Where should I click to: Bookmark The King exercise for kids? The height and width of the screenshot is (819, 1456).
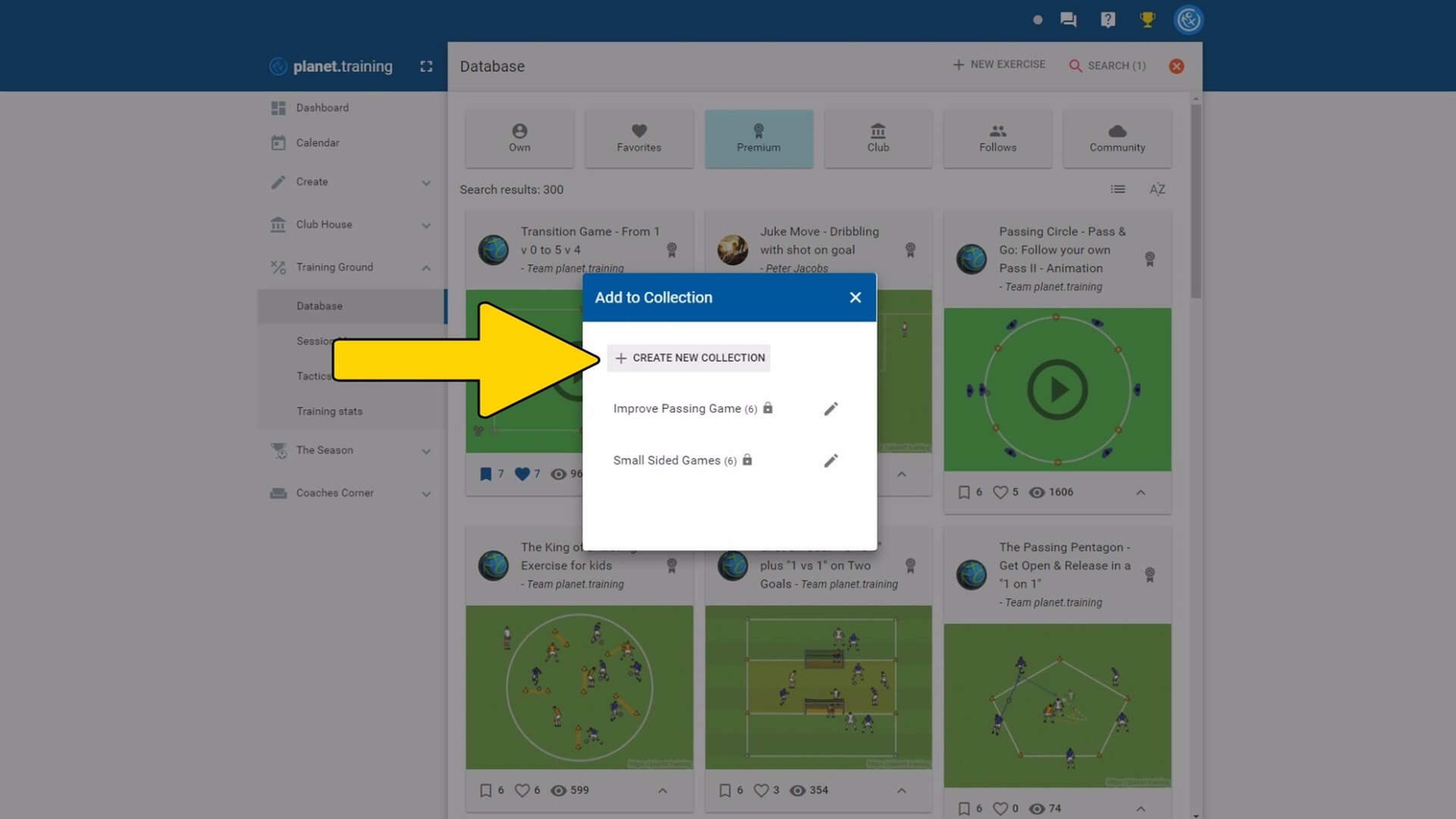click(485, 790)
